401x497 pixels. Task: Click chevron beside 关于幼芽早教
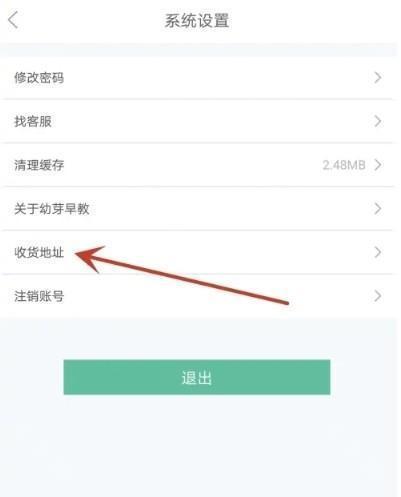[x=378, y=209]
